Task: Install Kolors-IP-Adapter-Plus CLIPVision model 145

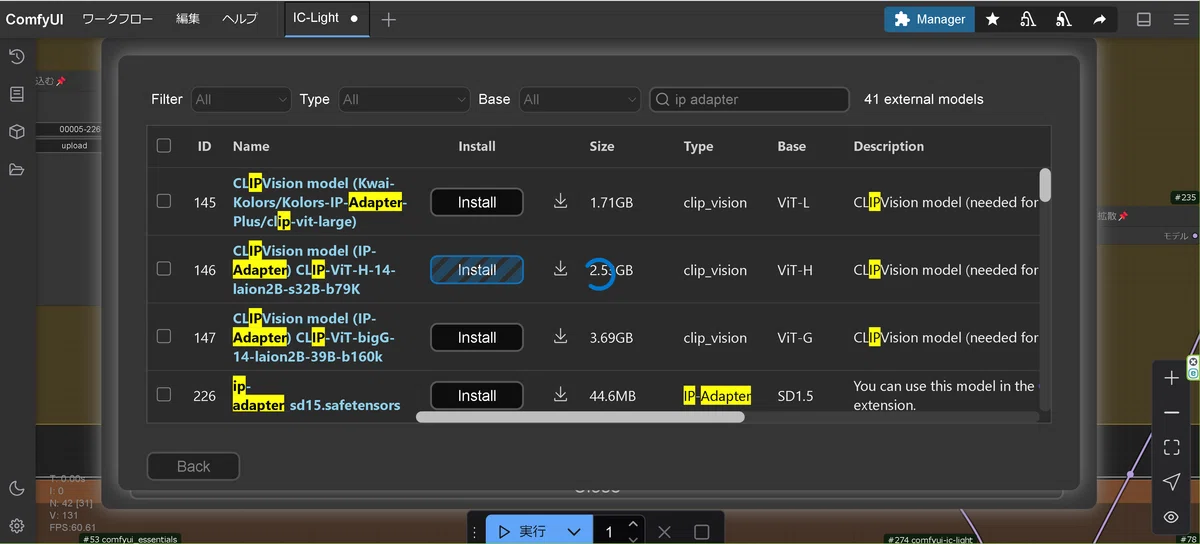Action: pyautogui.click(x=477, y=202)
